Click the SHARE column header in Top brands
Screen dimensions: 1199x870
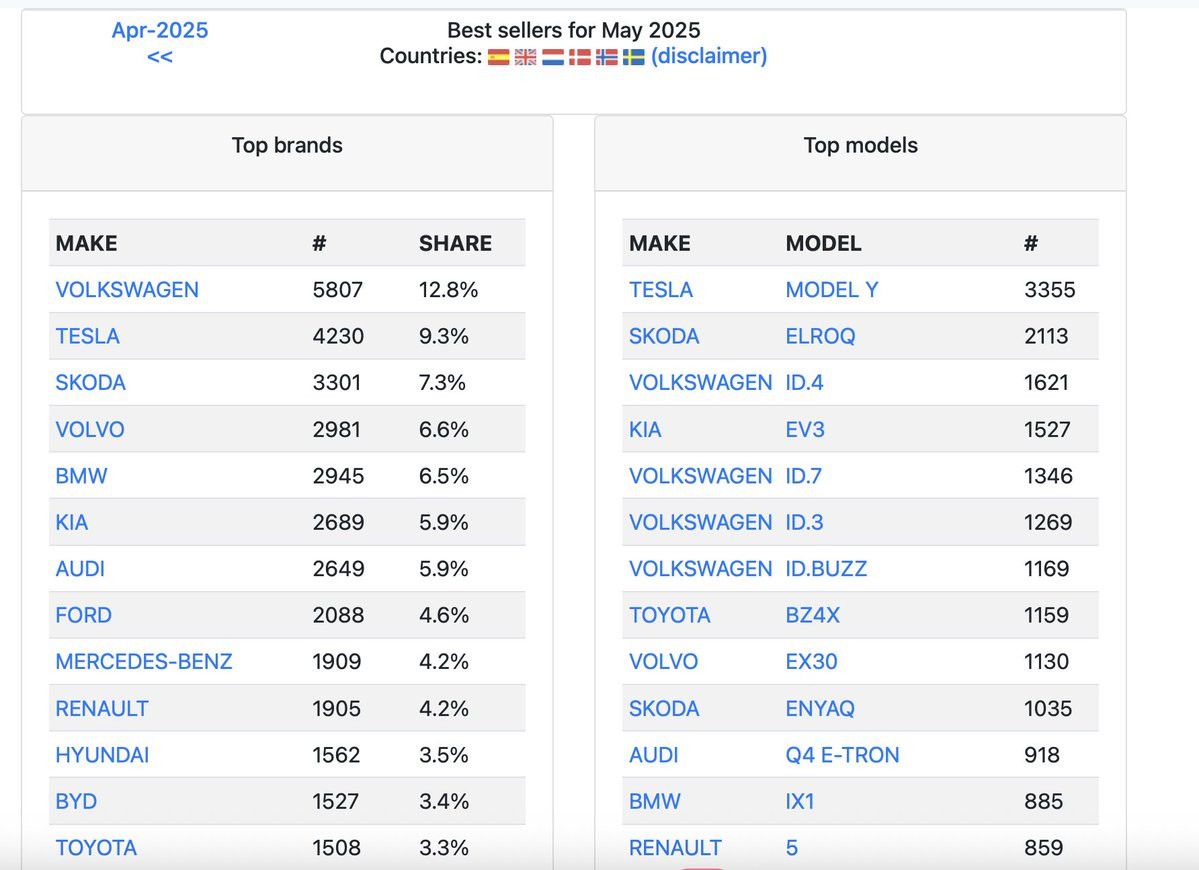(455, 243)
